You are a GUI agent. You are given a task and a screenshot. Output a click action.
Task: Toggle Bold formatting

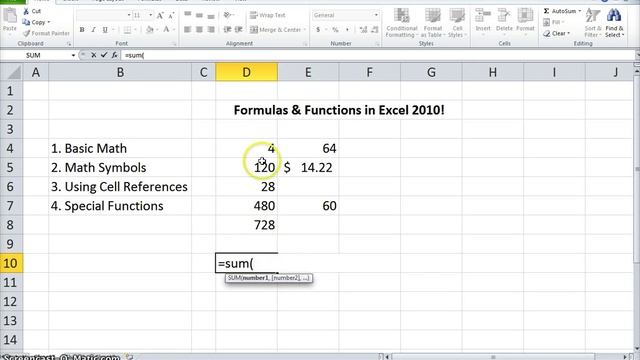tap(82, 30)
